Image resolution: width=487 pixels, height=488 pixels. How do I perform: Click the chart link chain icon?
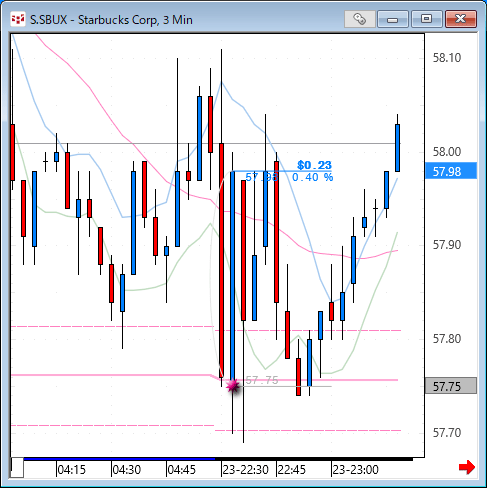tap(359, 19)
